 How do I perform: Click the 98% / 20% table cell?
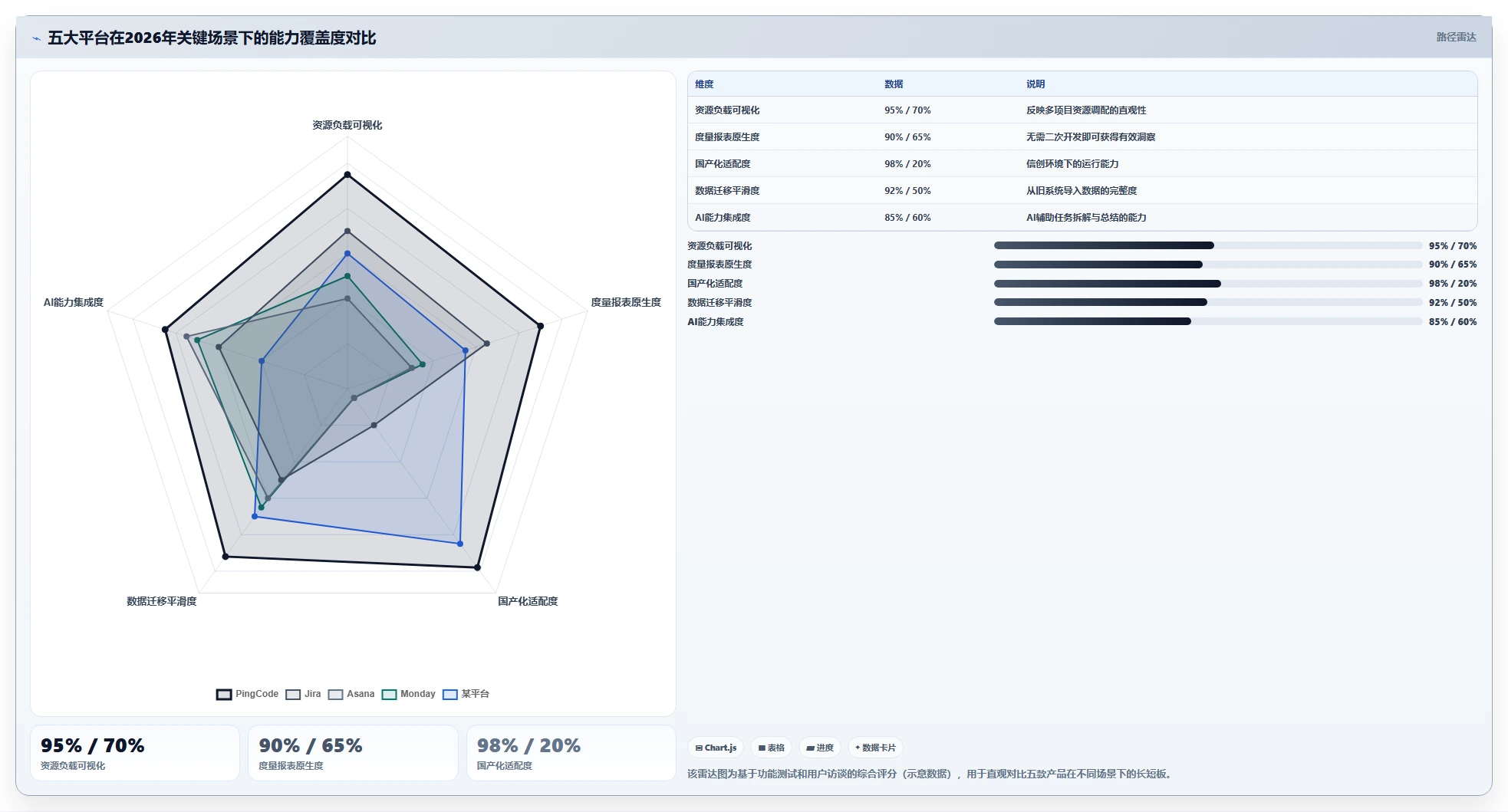pos(907,164)
